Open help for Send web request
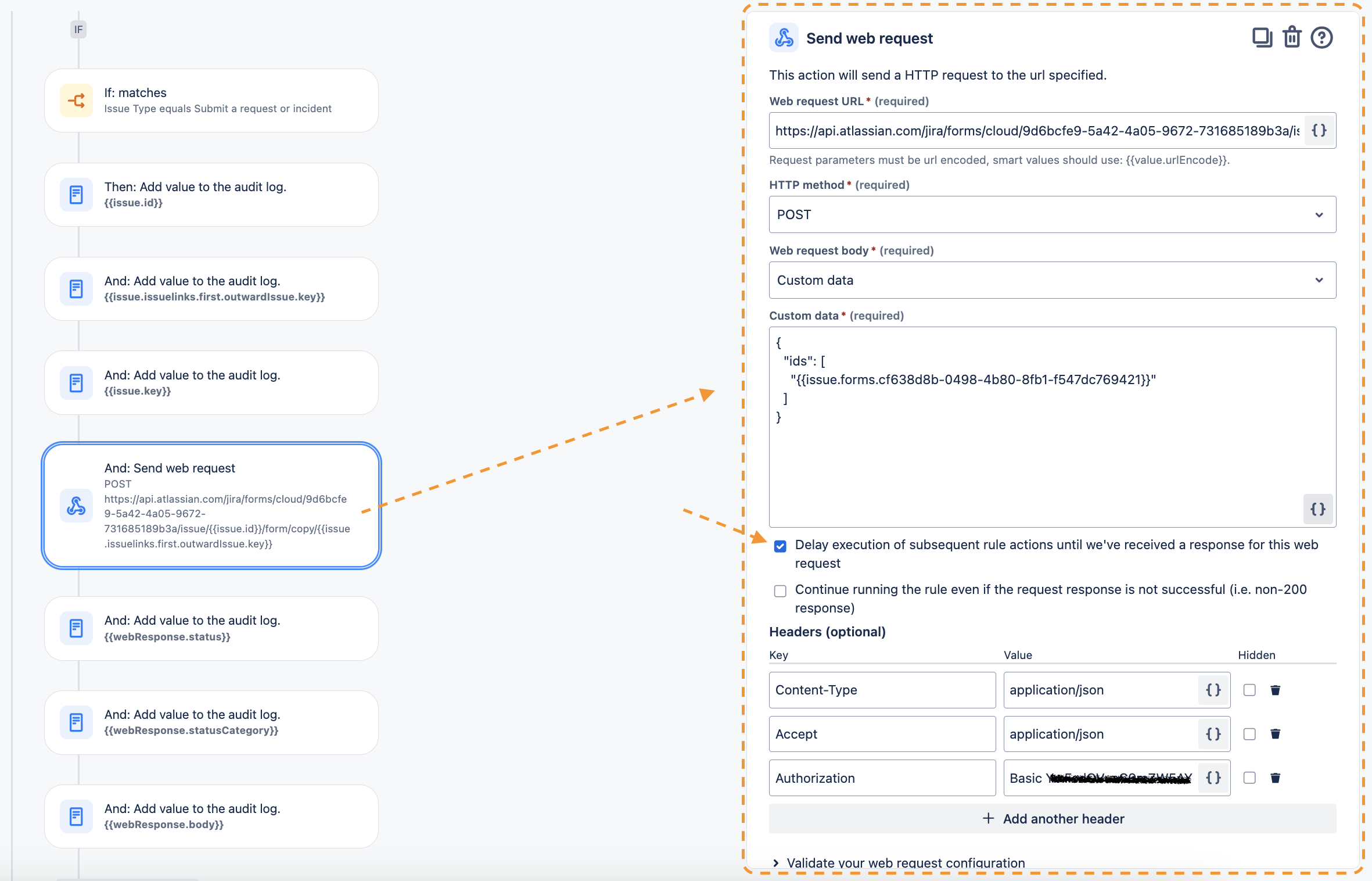Screen dimensions: 1372x881 [1321, 38]
